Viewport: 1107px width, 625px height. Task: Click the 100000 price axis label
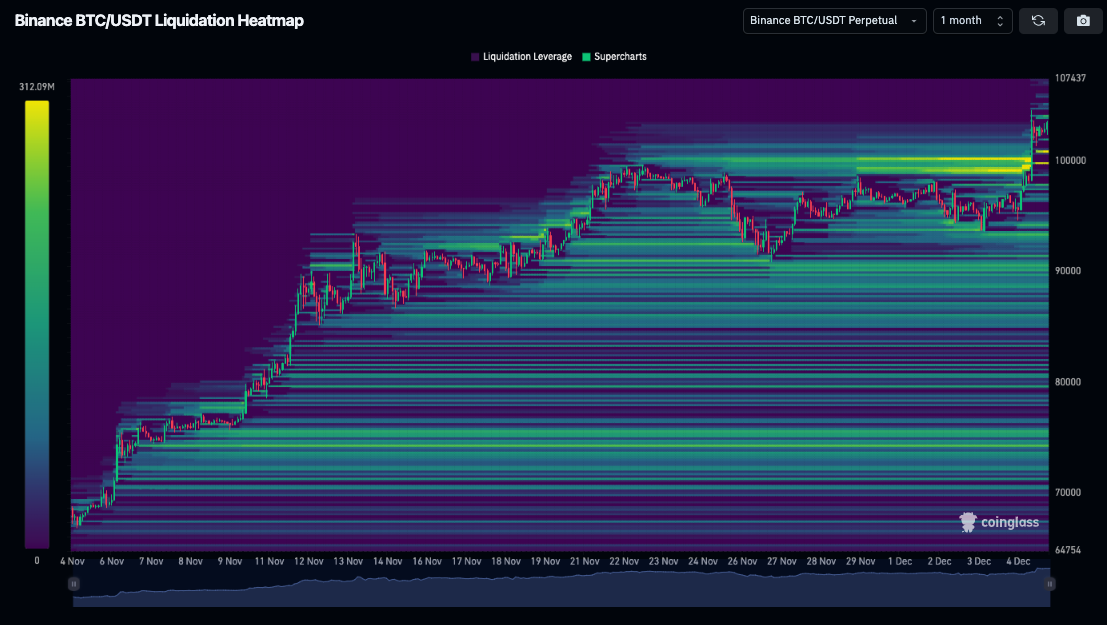tap(1070, 161)
